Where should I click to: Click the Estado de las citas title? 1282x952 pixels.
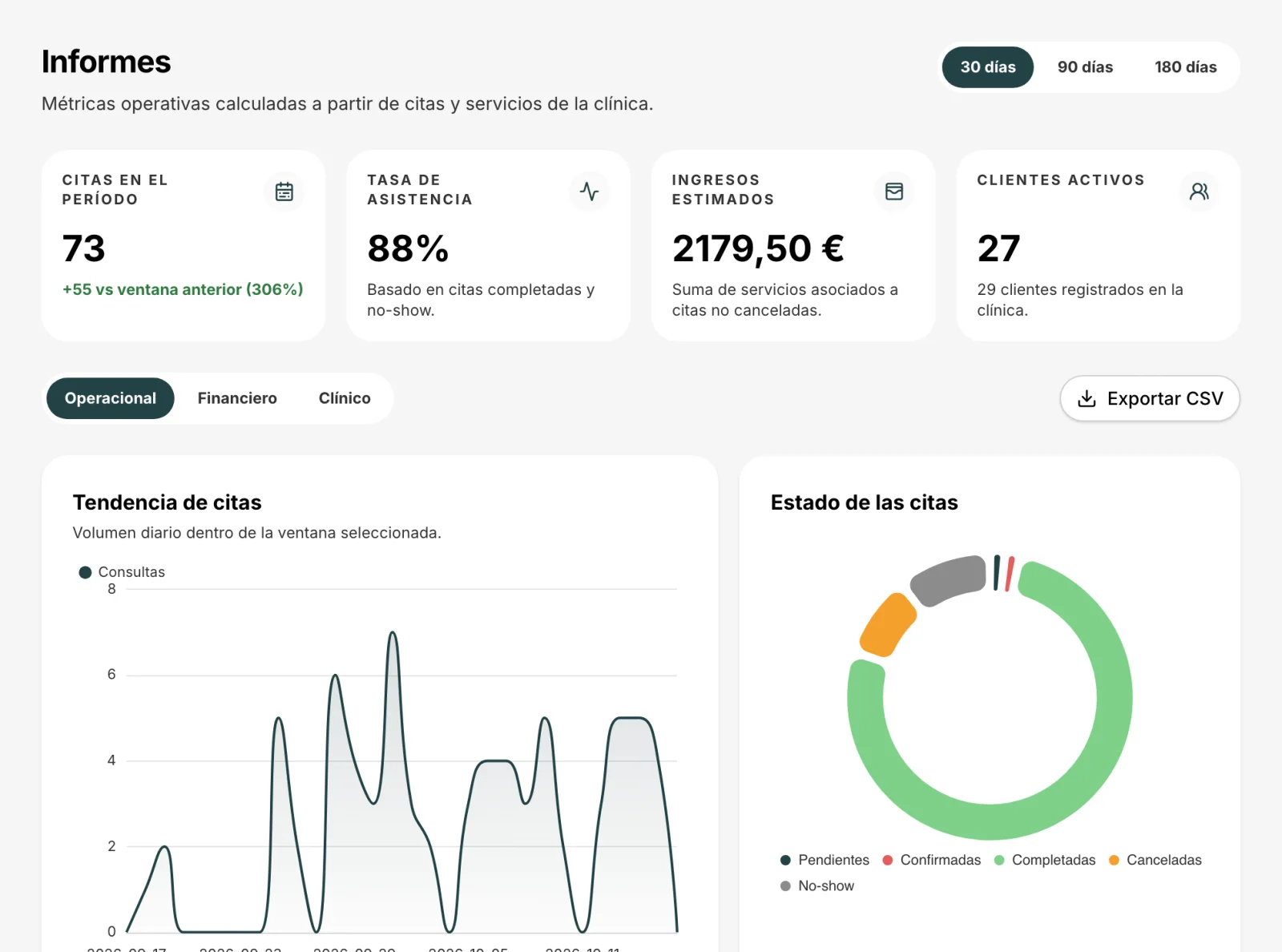point(865,502)
